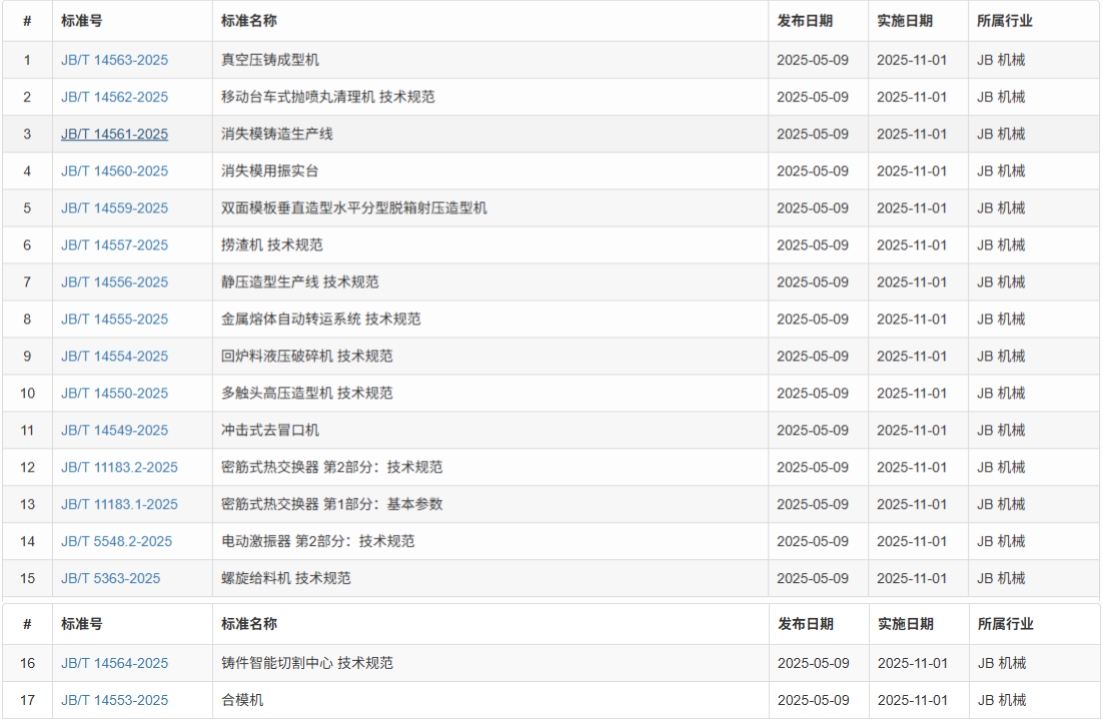The width and height of the screenshot is (1103, 719).
Task: Open the JB/T 14562-2025 standard link
Action: point(113,96)
